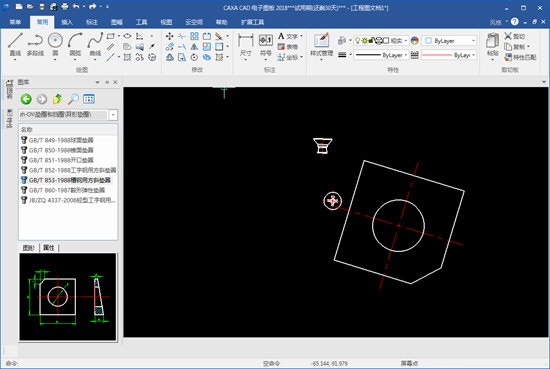Click 特性匹配 property match
Image resolution: width=550 pixels, height=369 pixels.
[x=520, y=57]
